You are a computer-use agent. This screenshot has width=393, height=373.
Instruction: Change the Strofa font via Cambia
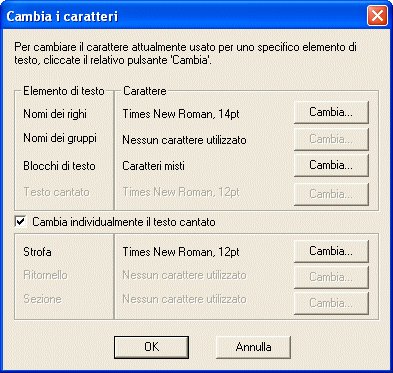point(331,251)
